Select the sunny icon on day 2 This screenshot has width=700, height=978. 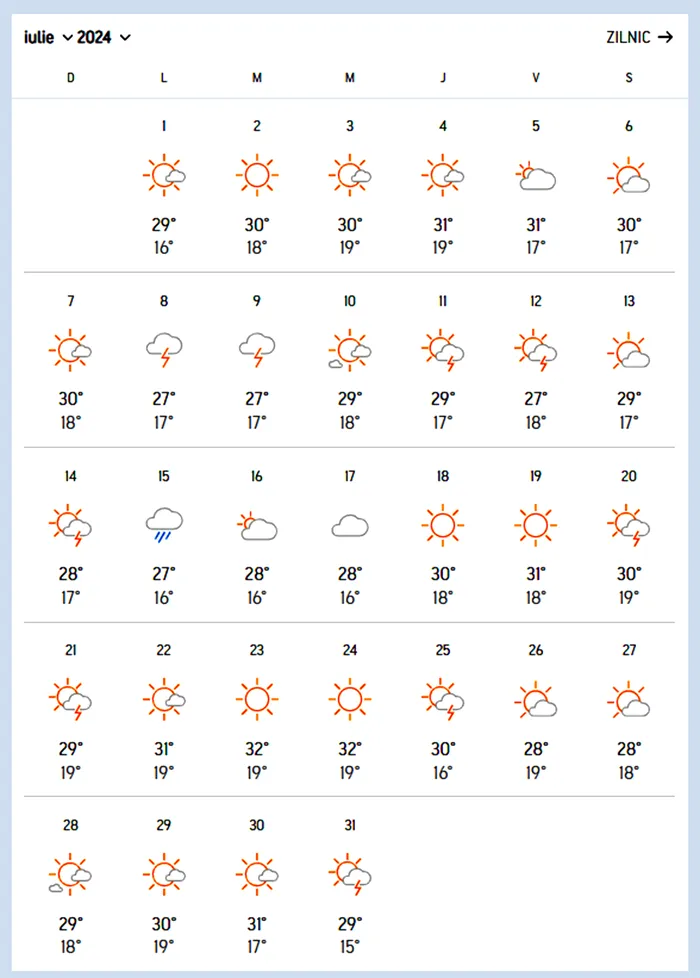[256, 175]
